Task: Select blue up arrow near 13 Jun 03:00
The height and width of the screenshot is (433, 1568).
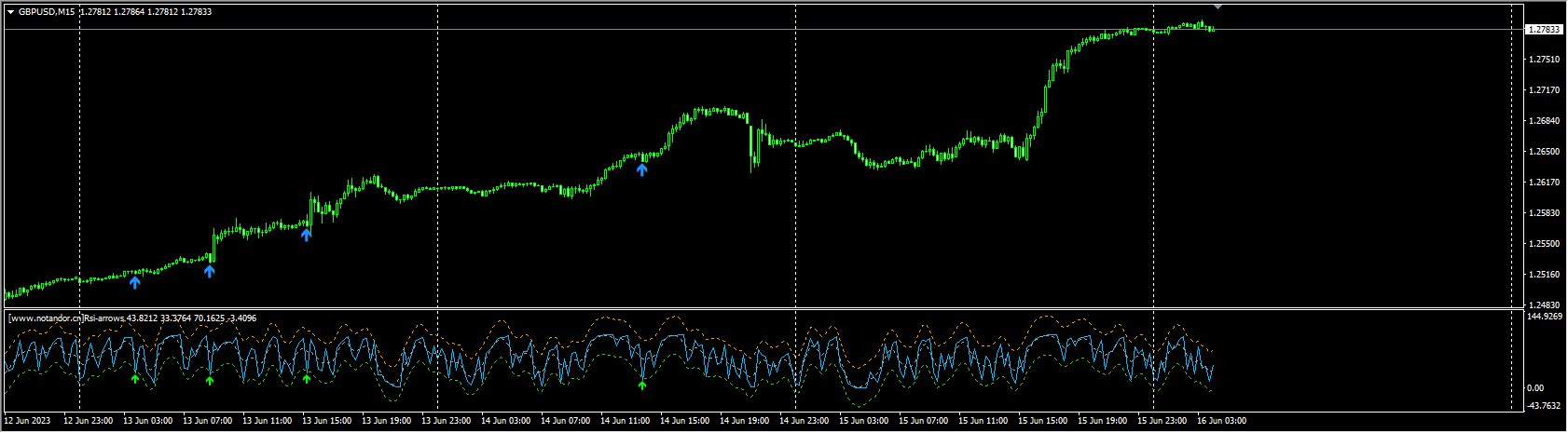Action: pos(135,282)
